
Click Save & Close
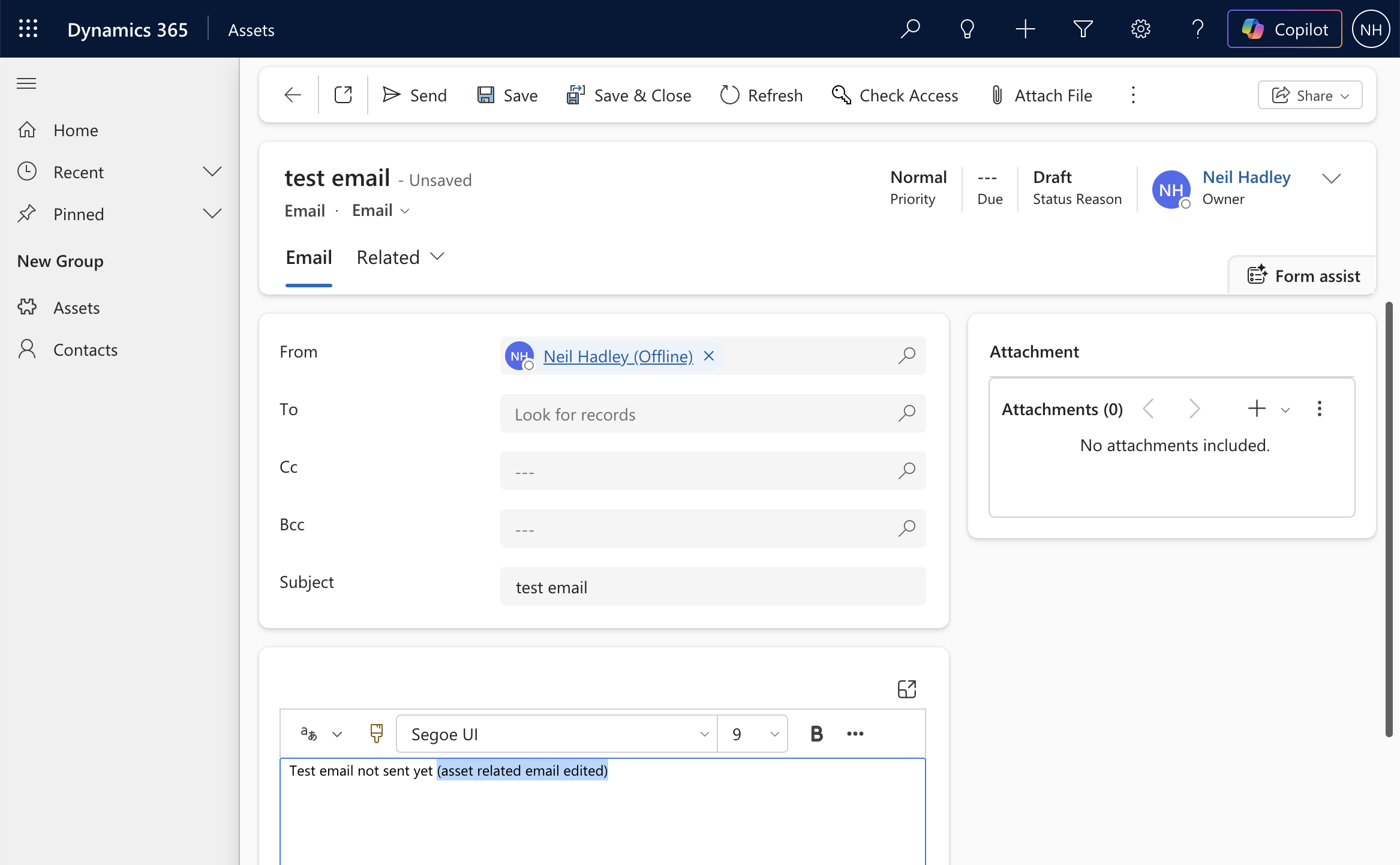point(629,95)
